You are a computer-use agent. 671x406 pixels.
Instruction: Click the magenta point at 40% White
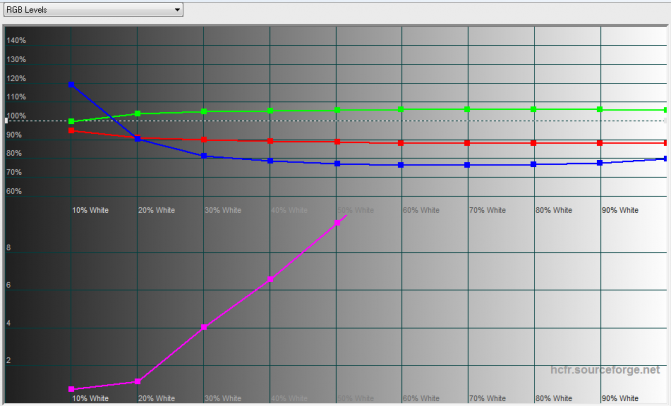(270, 278)
